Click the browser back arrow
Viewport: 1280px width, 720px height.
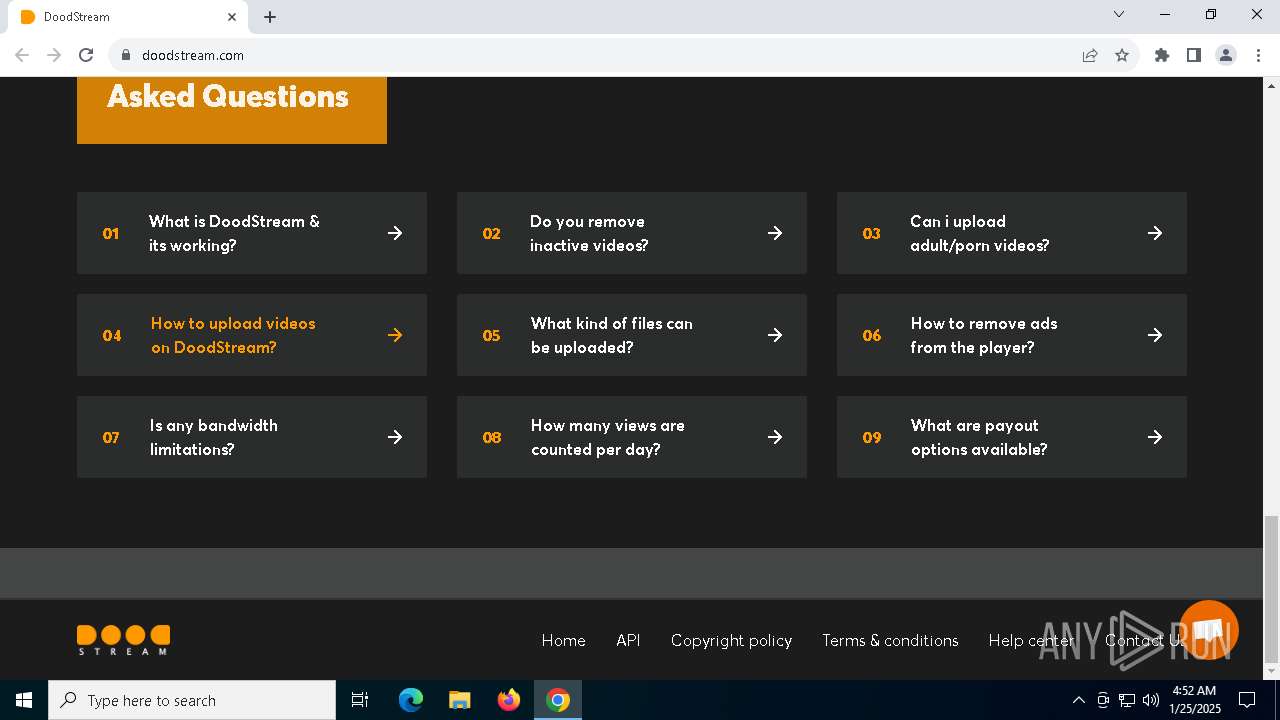tap(22, 55)
